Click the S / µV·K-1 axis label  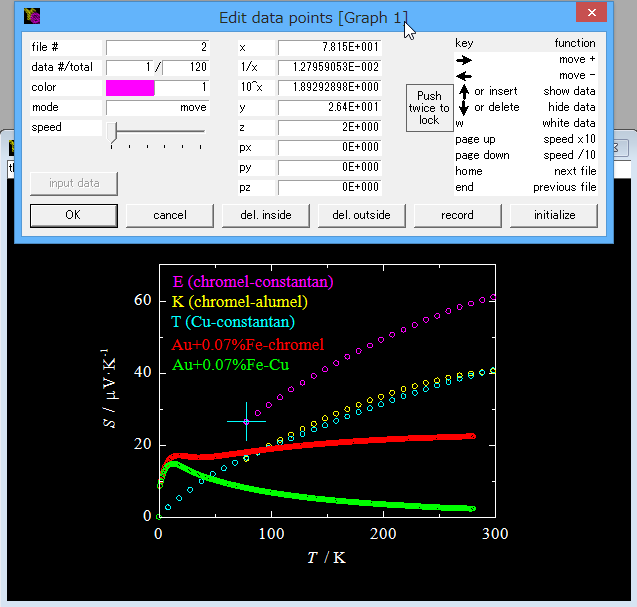110,388
